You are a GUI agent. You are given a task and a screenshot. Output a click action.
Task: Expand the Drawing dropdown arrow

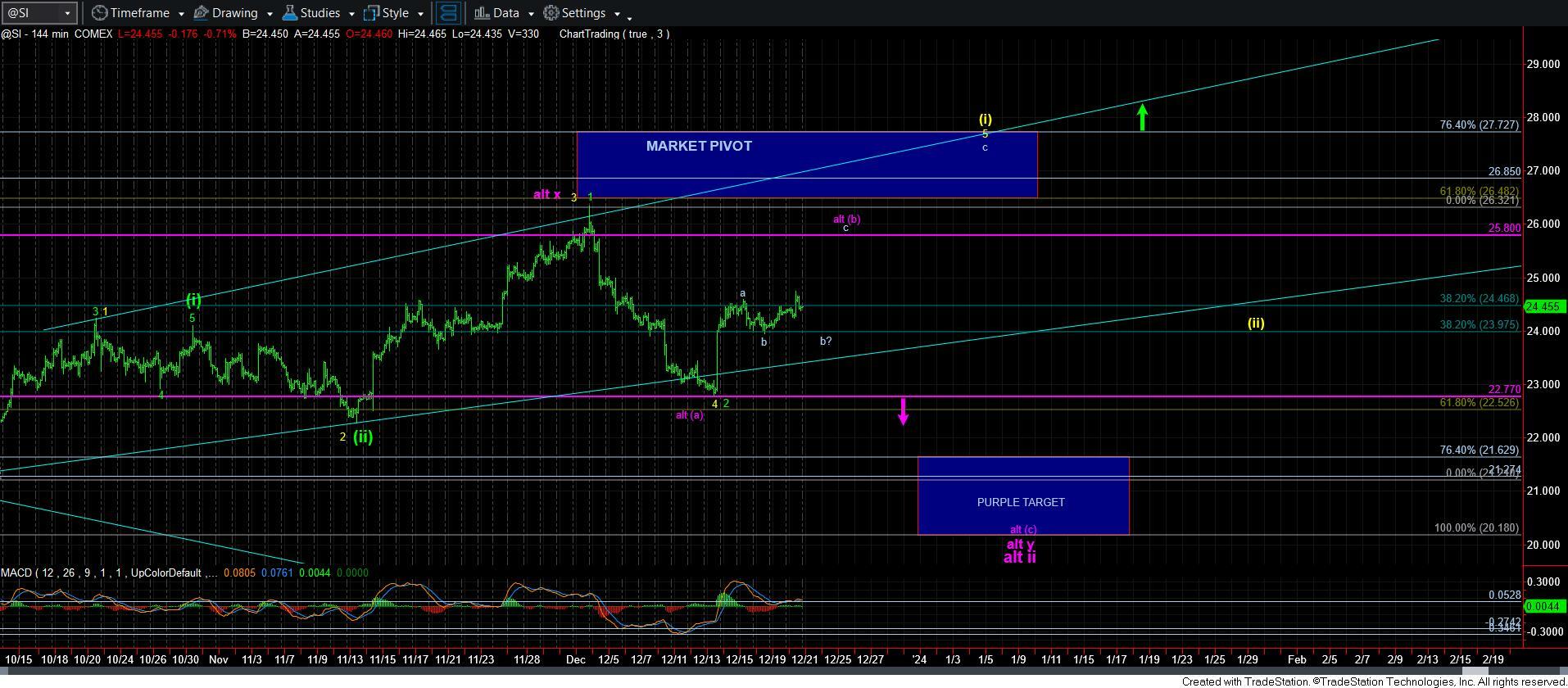point(267,14)
